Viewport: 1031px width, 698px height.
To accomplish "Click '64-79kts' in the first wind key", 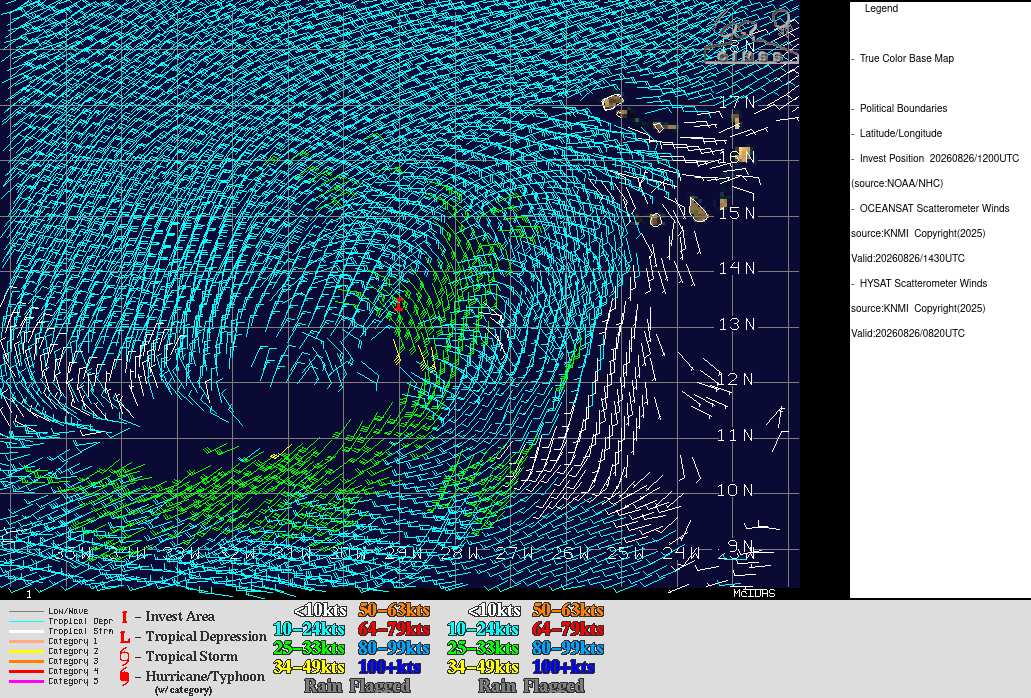I will 394,629.
